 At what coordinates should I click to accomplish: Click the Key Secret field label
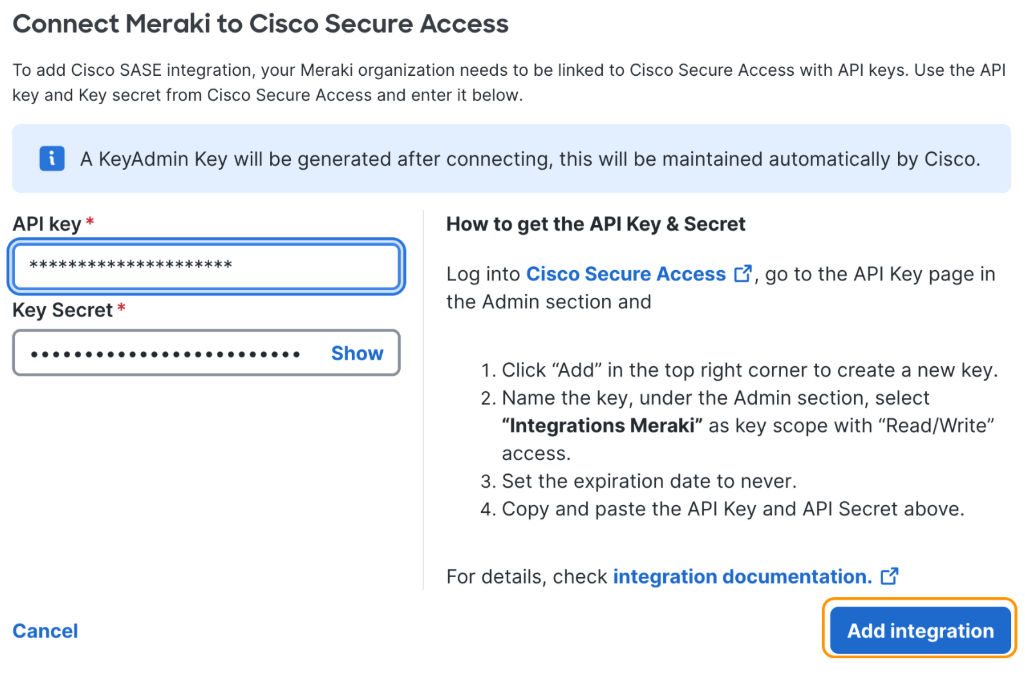click(x=62, y=310)
